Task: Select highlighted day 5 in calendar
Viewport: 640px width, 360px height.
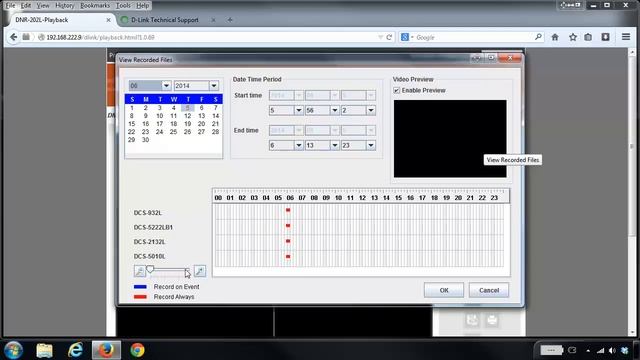Action: 187,108
